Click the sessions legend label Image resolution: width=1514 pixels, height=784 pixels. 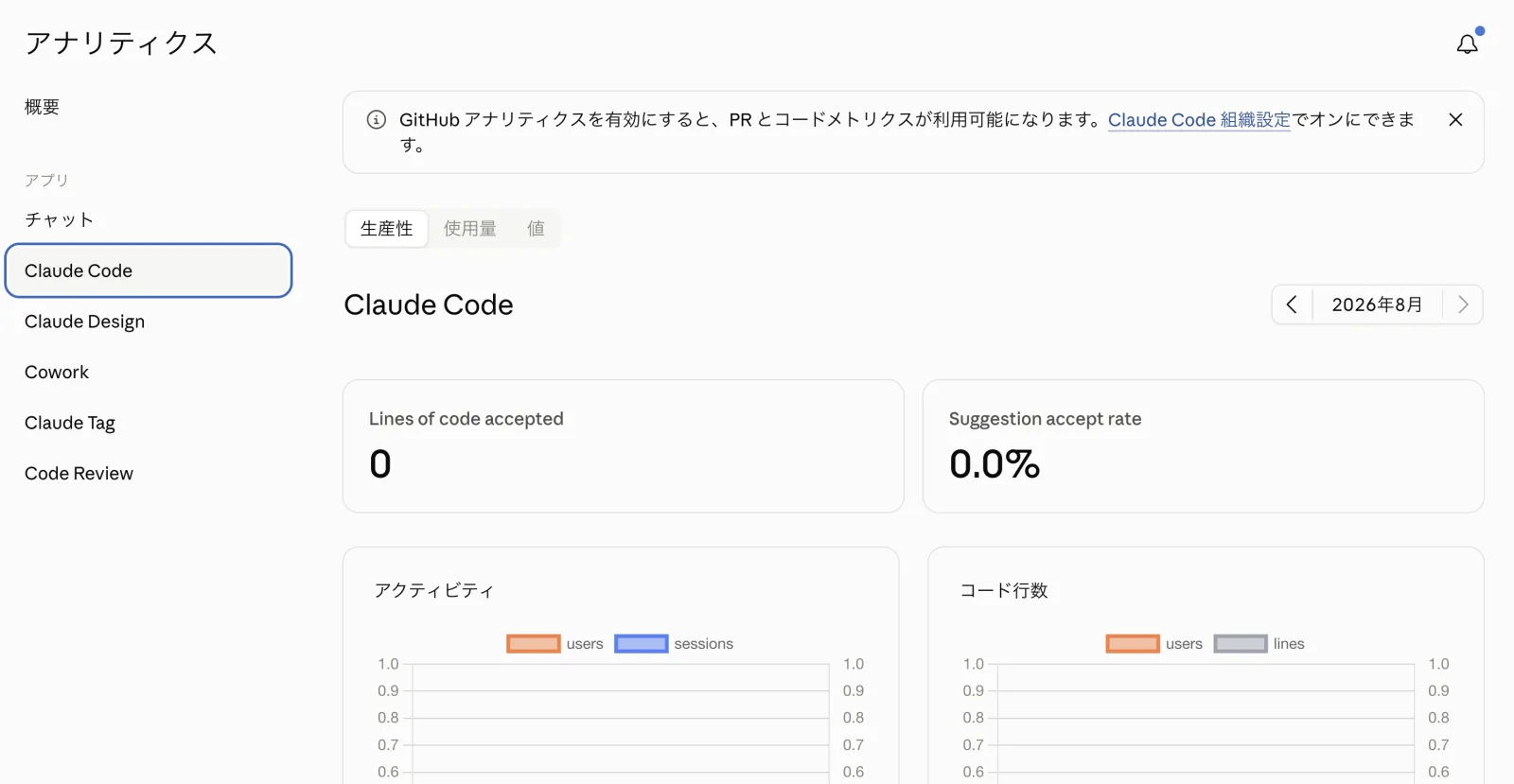[x=703, y=644]
